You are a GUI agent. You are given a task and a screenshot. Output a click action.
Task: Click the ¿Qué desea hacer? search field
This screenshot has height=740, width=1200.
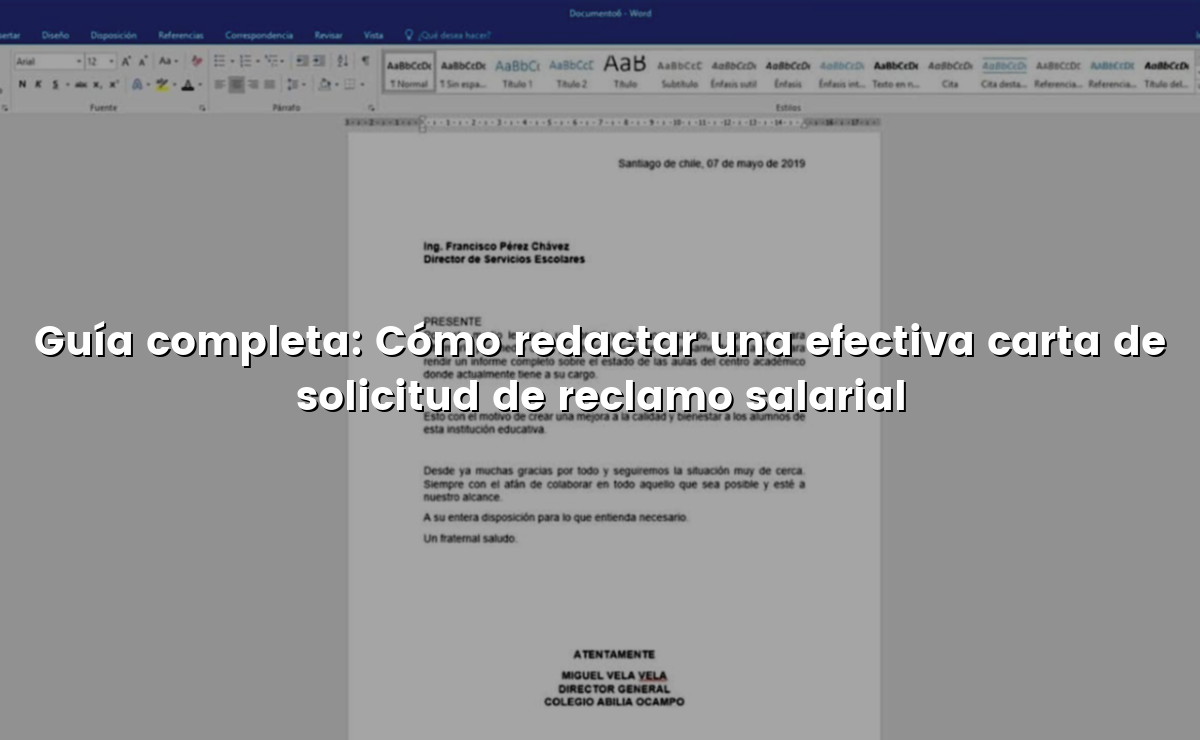(454, 35)
